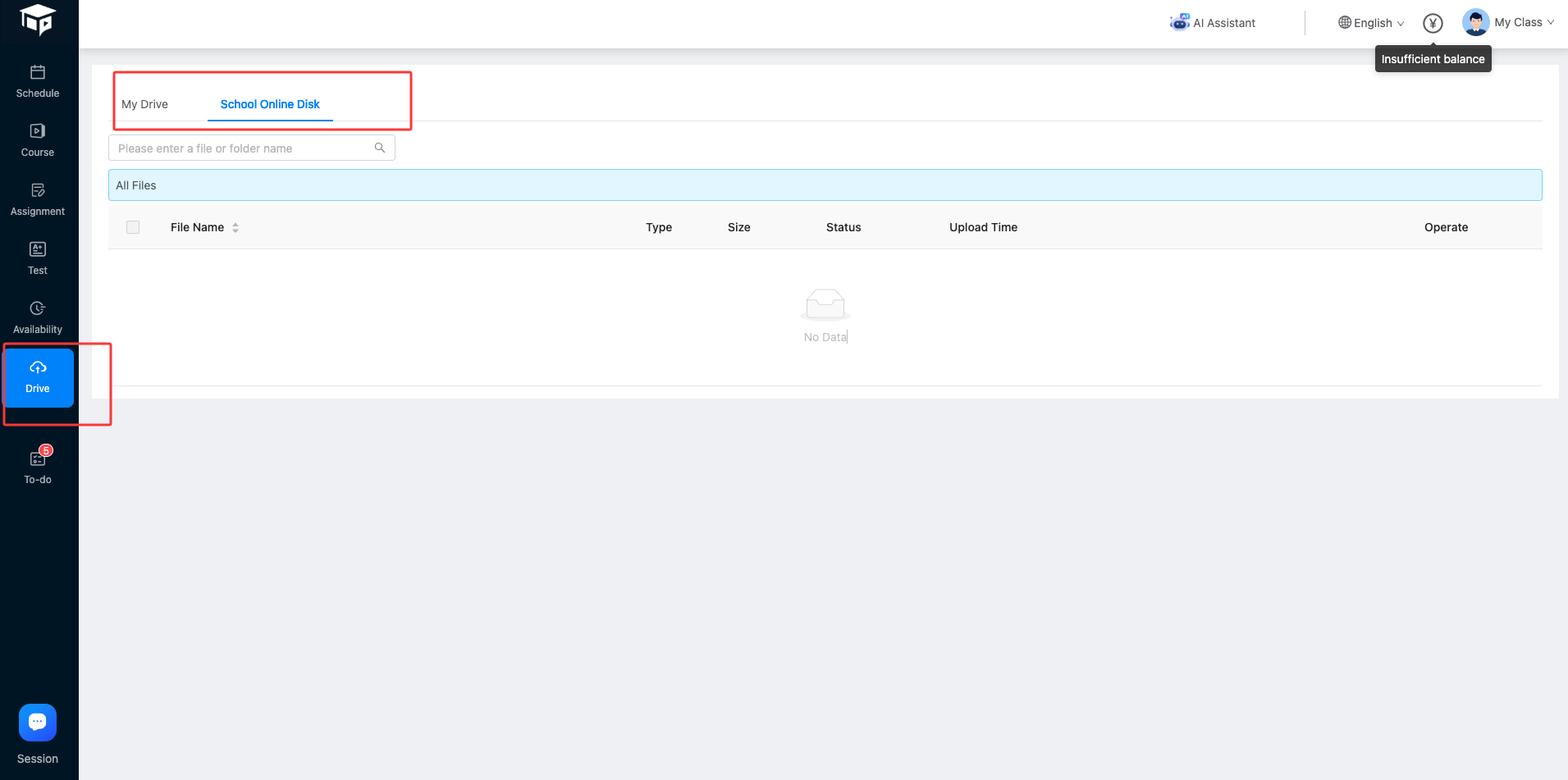Select the Drive icon in sidebar
The width and height of the screenshot is (1568, 780).
tap(37, 376)
